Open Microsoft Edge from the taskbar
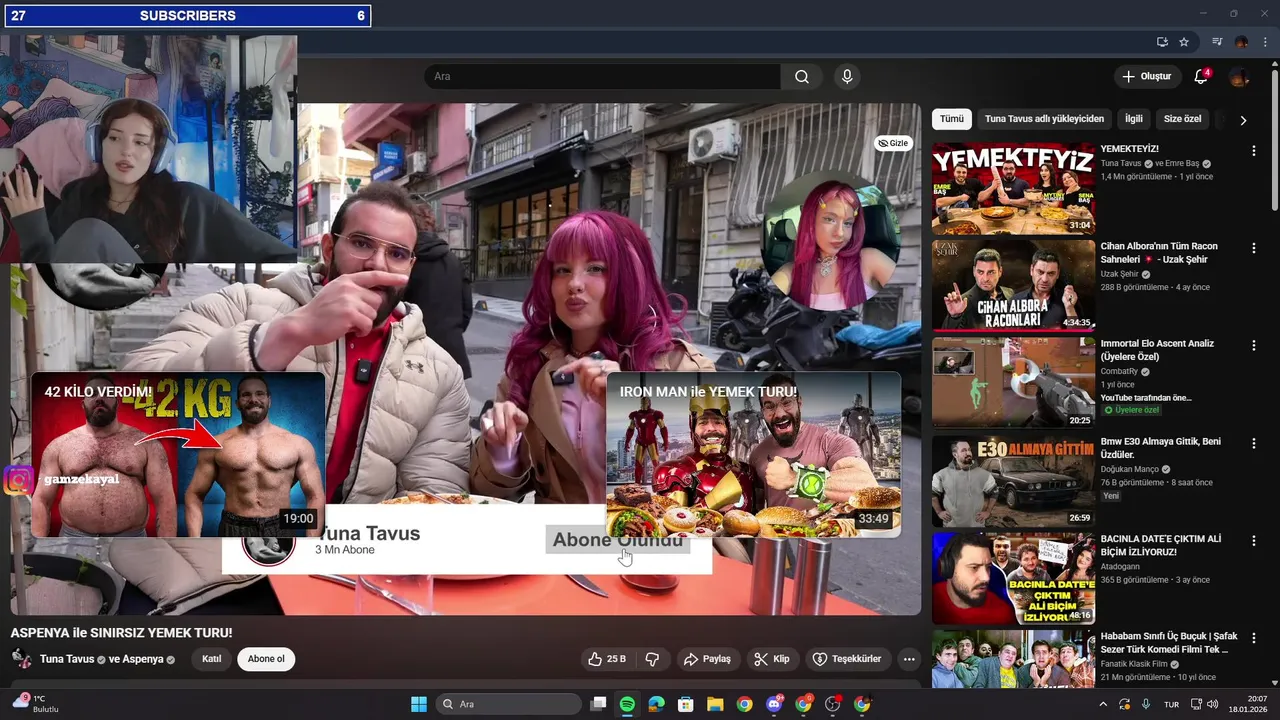Image resolution: width=1280 pixels, height=720 pixels. 656,704
